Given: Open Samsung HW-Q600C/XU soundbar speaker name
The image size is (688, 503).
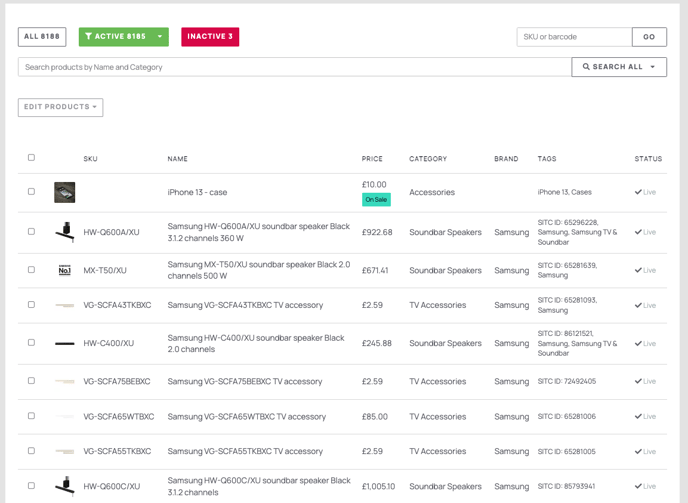Looking at the screenshot, I should (259, 486).
